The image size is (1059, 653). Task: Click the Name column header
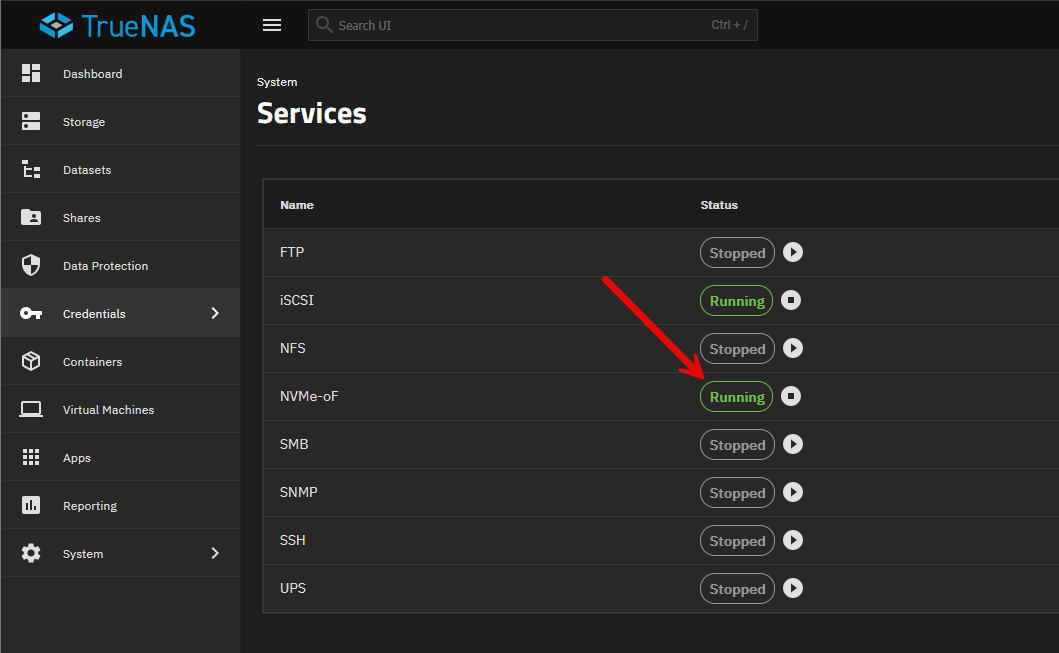click(297, 205)
